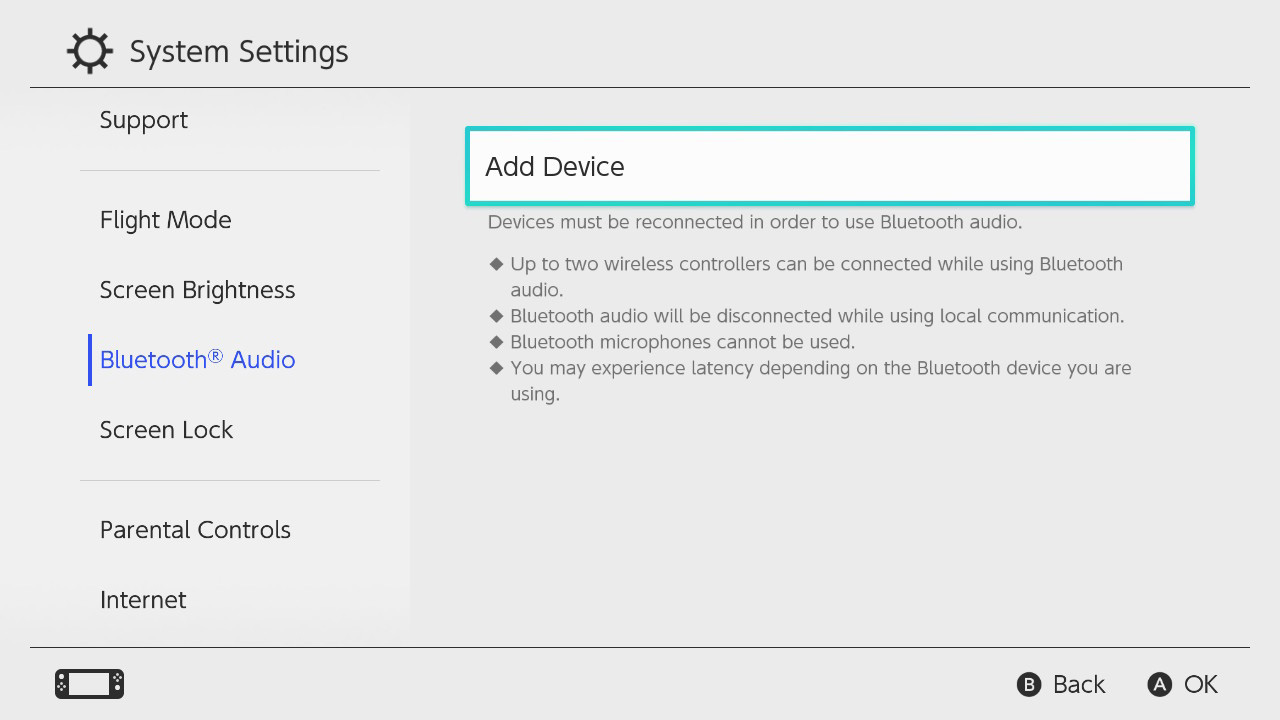Go to the Support section
The image size is (1280, 720).
click(x=143, y=119)
